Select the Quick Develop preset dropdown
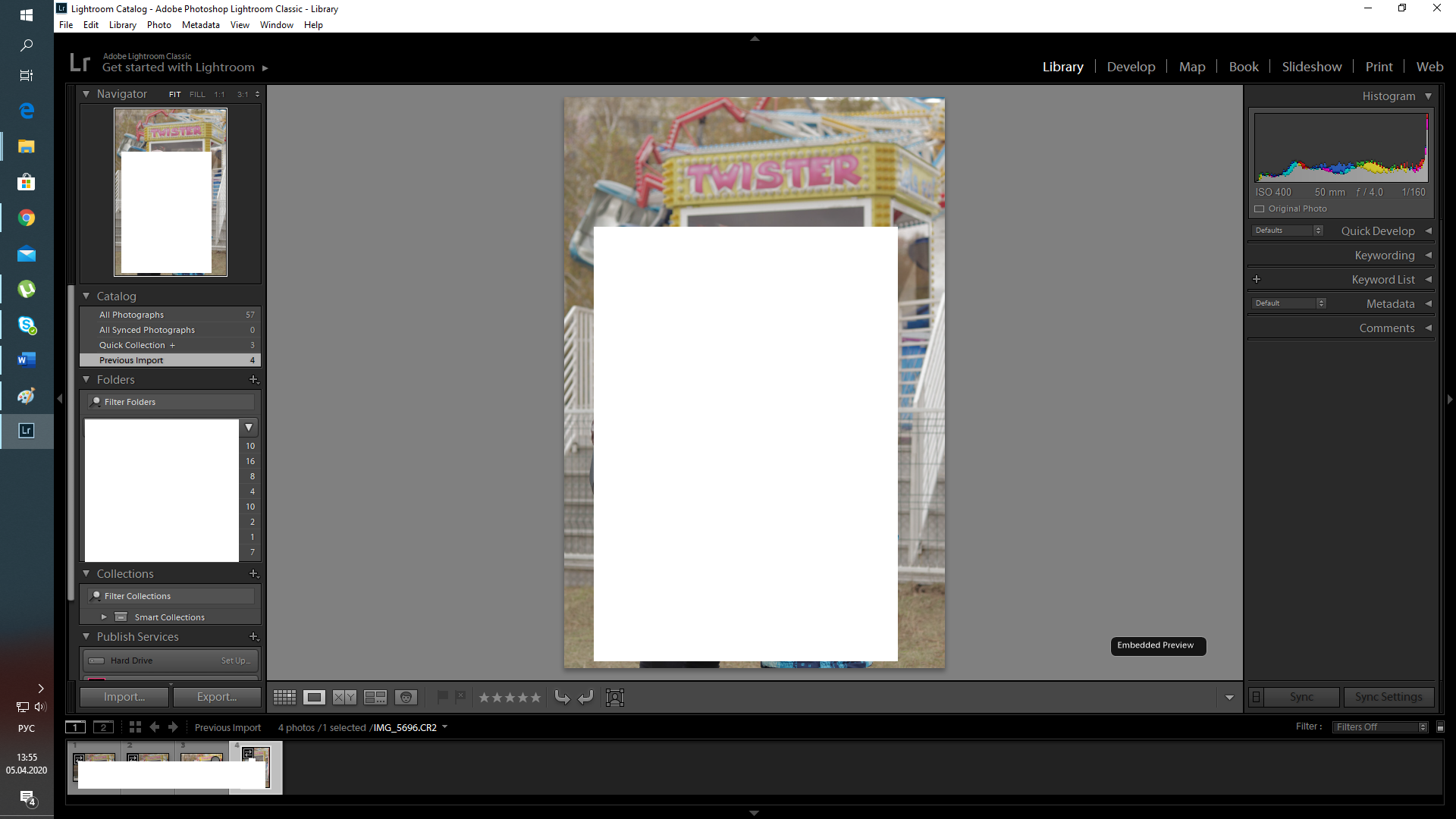Image resolution: width=1456 pixels, height=819 pixels. pyautogui.click(x=1289, y=231)
